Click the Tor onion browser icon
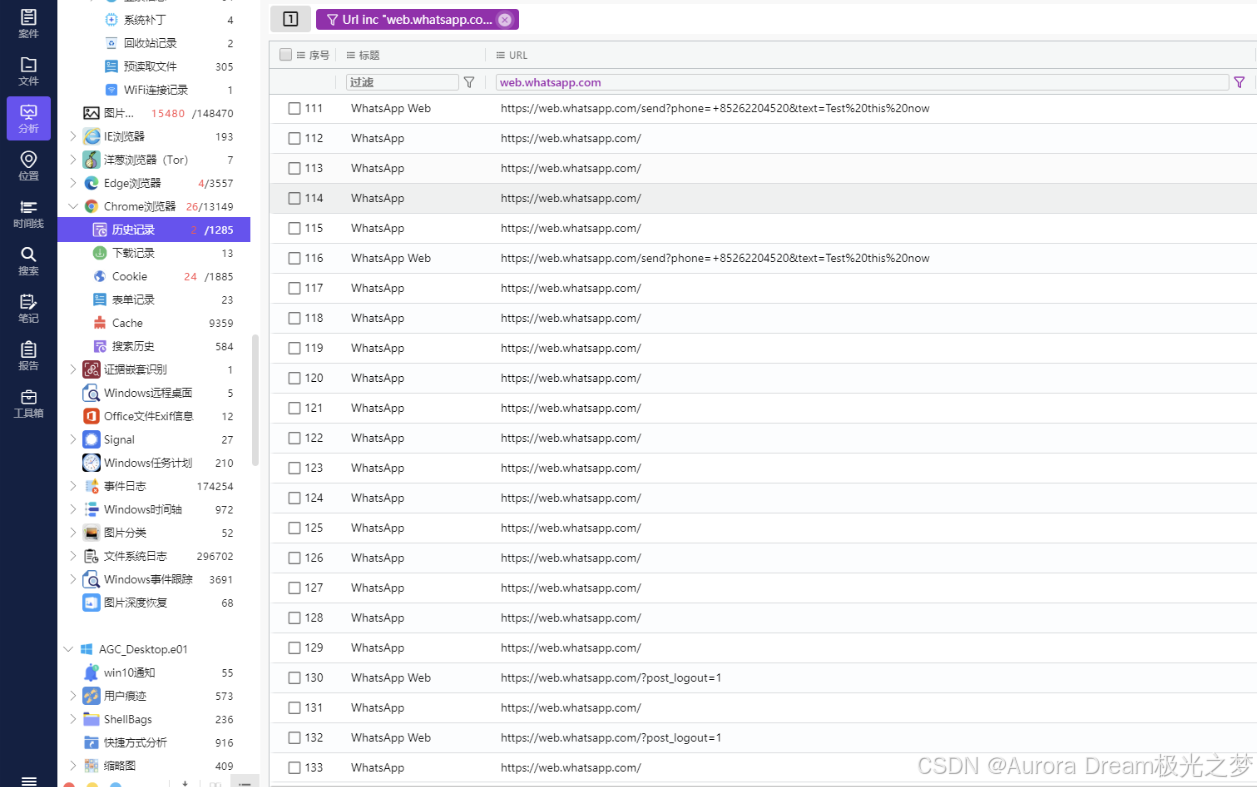Screen dimensions: 1257x787 point(92,160)
